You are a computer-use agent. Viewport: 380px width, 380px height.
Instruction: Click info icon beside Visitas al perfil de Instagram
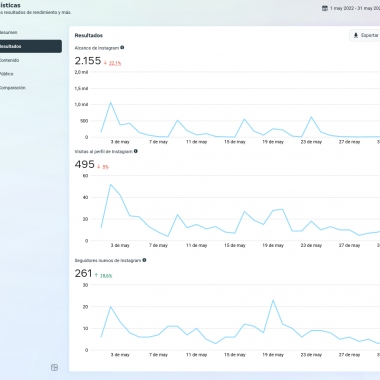coord(136,151)
